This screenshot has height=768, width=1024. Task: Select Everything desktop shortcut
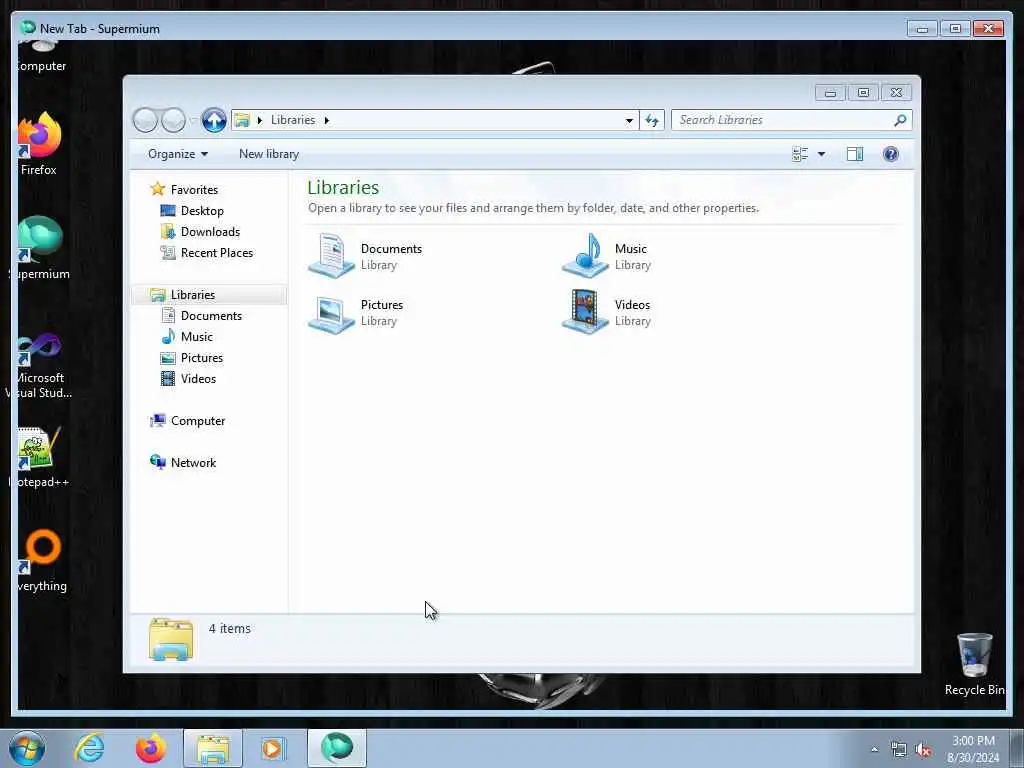point(42,562)
